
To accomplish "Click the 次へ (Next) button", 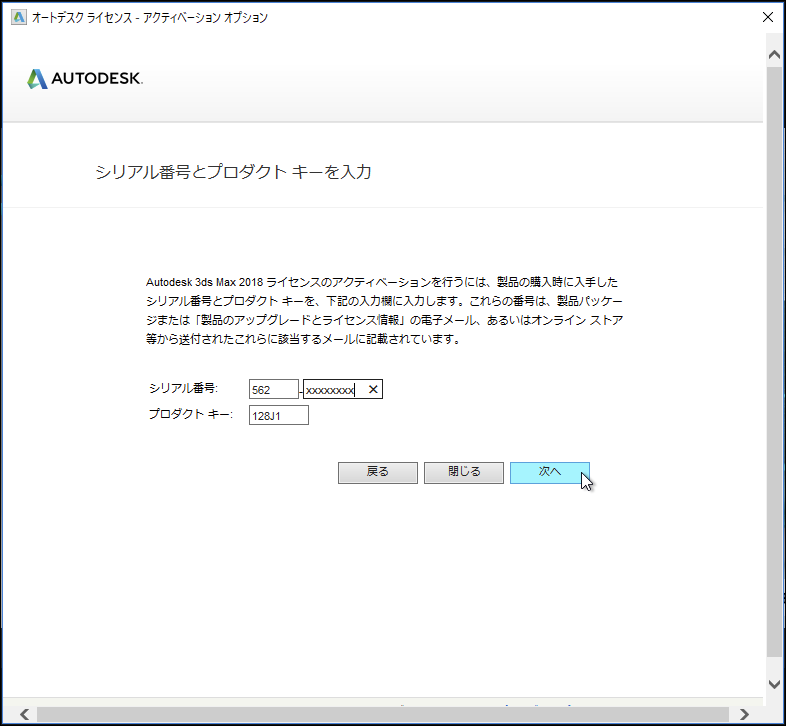I will [x=549, y=472].
